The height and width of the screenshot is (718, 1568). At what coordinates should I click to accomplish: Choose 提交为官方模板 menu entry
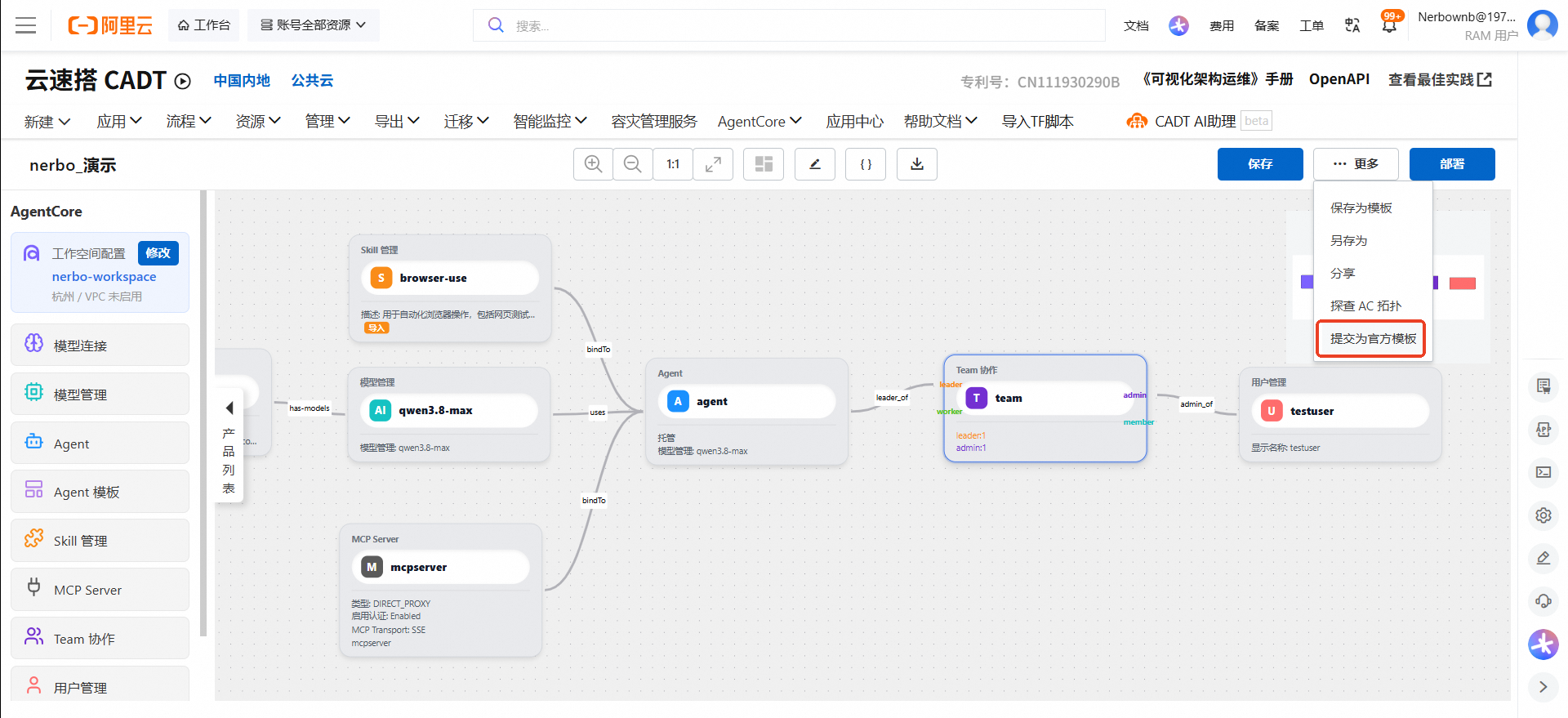pyautogui.click(x=1373, y=339)
